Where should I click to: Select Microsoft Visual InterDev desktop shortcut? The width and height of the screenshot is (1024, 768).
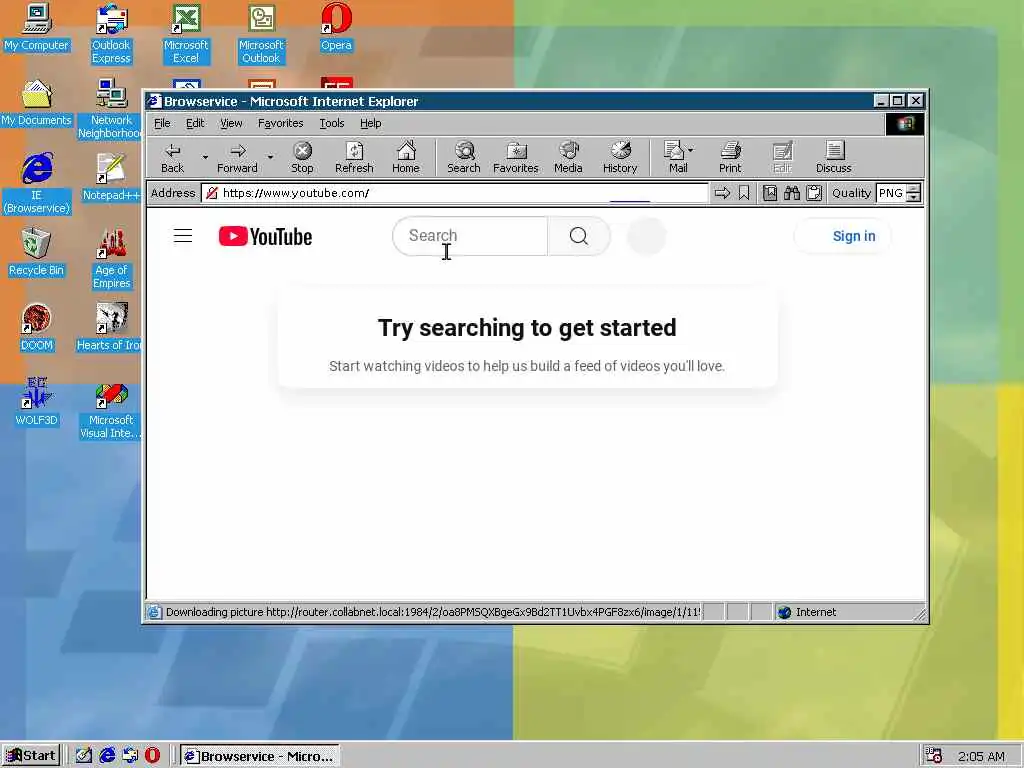point(111,409)
